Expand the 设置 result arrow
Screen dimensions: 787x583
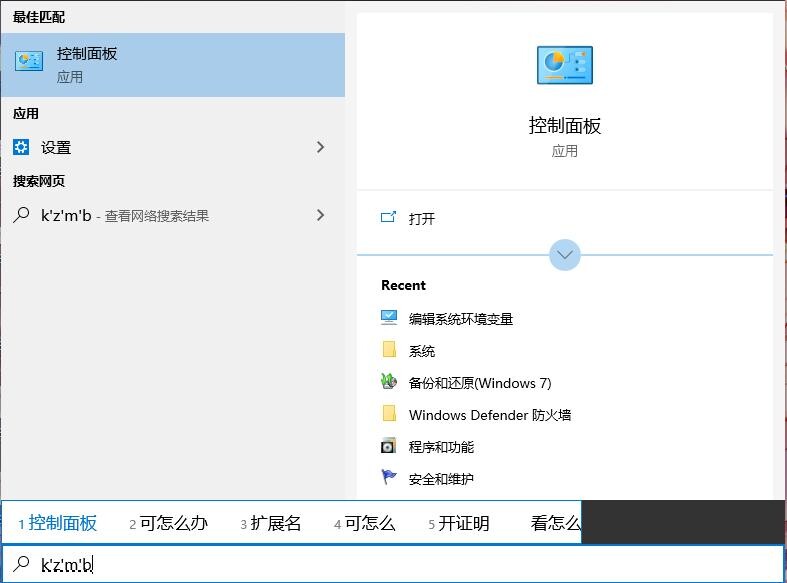pyautogui.click(x=320, y=147)
